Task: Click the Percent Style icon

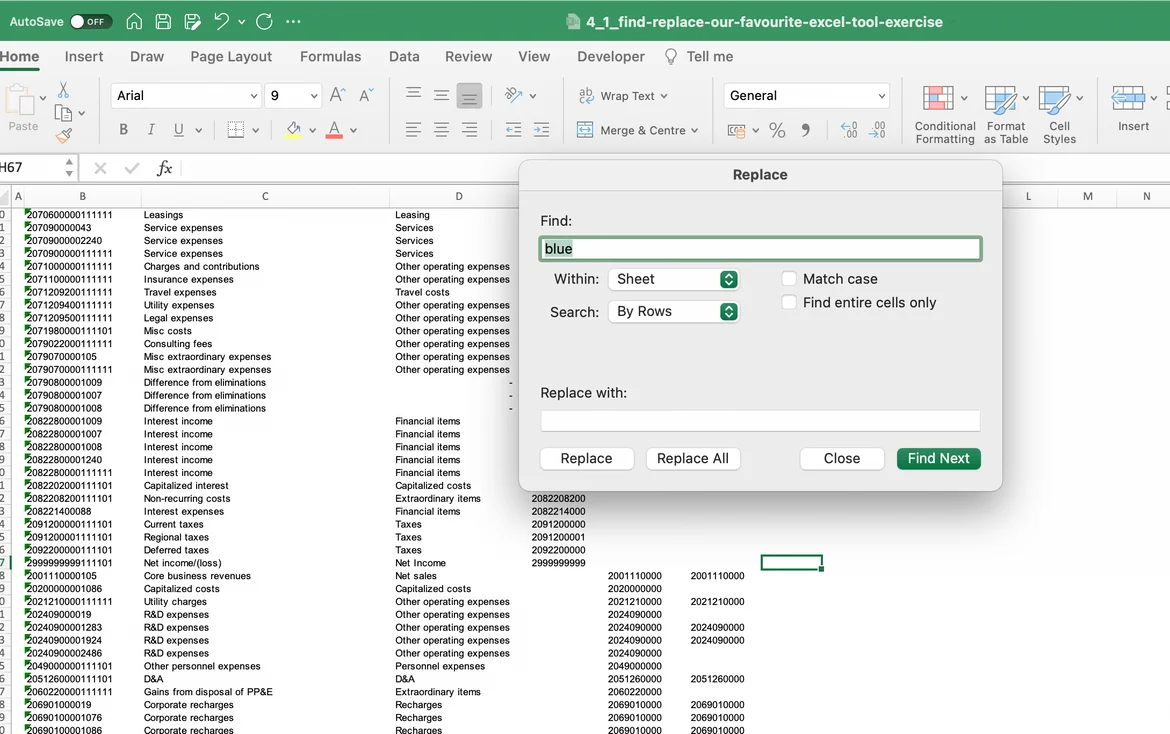Action: tap(777, 130)
